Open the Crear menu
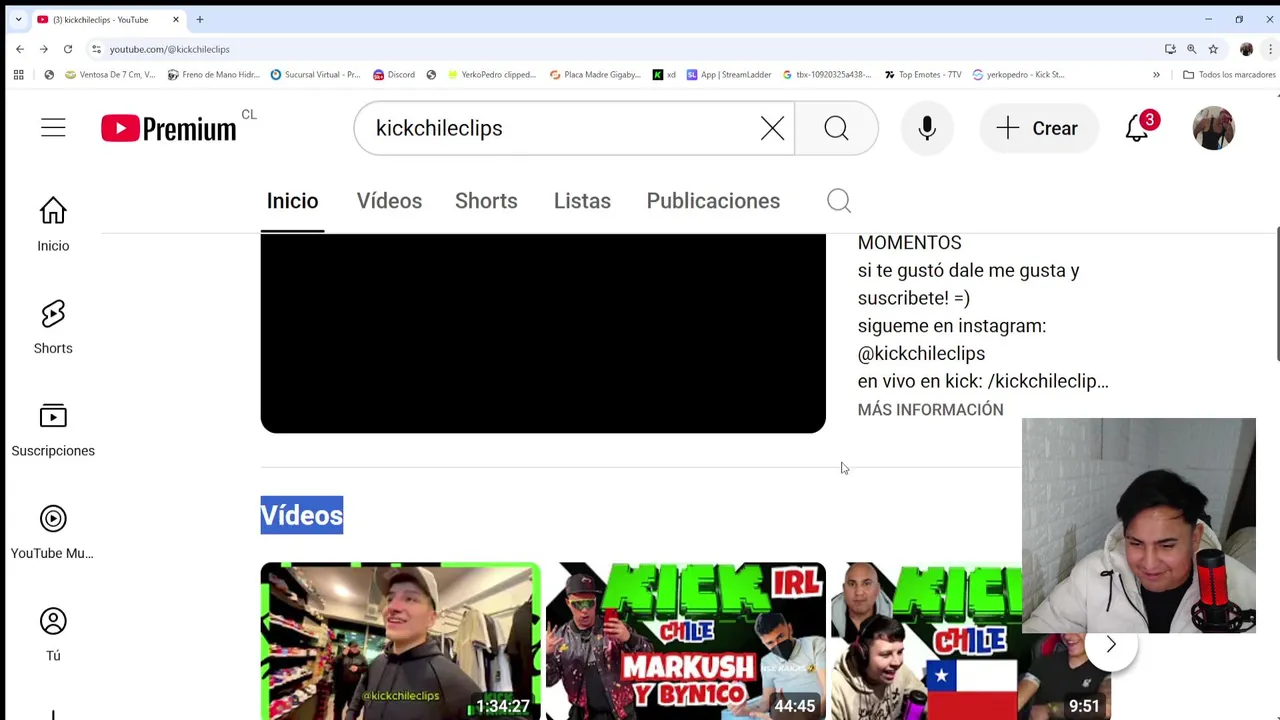 click(1037, 128)
